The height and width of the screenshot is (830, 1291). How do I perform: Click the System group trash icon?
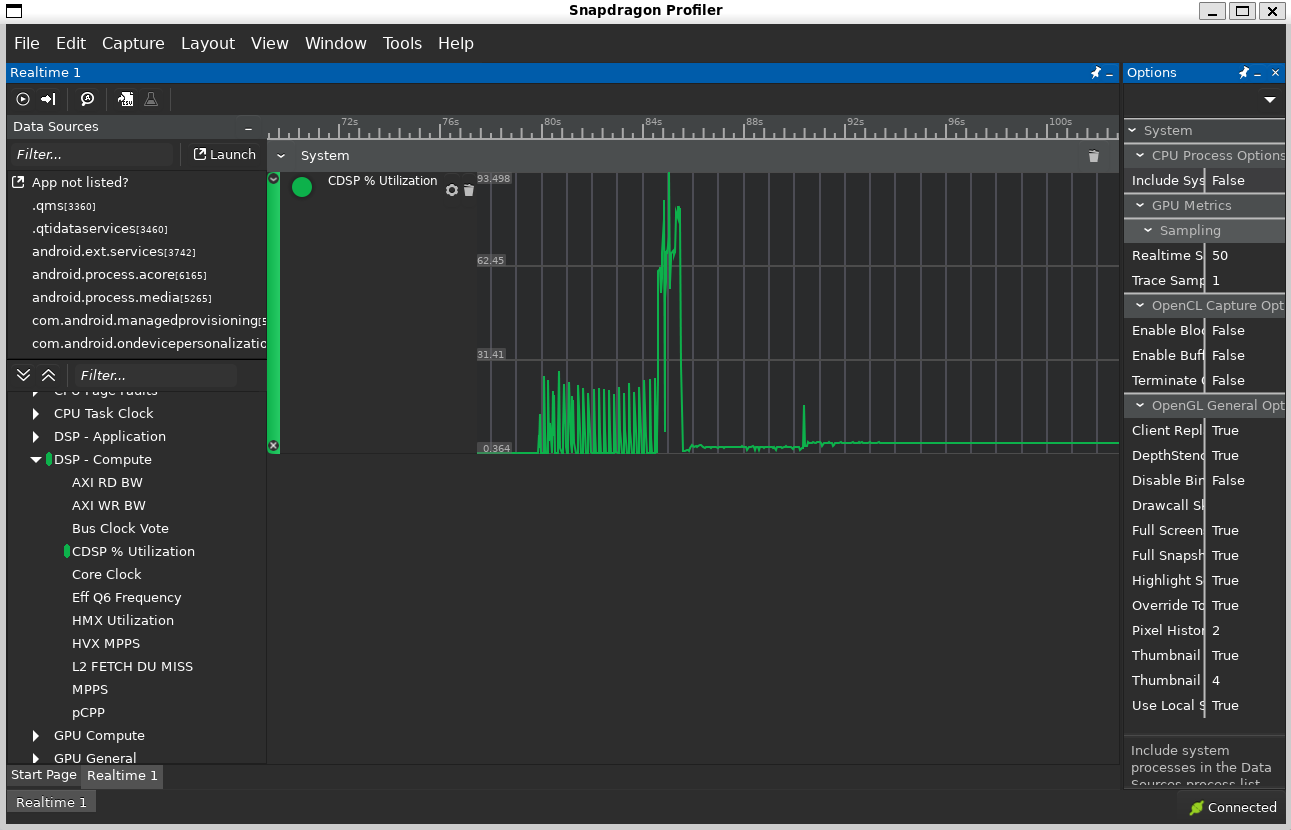(1093, 156)
